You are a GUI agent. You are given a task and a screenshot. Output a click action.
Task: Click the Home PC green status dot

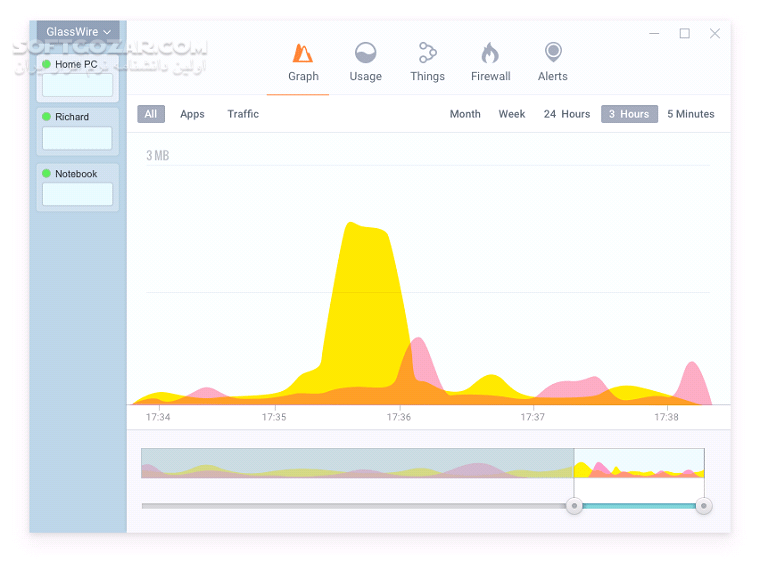point(46,64)
